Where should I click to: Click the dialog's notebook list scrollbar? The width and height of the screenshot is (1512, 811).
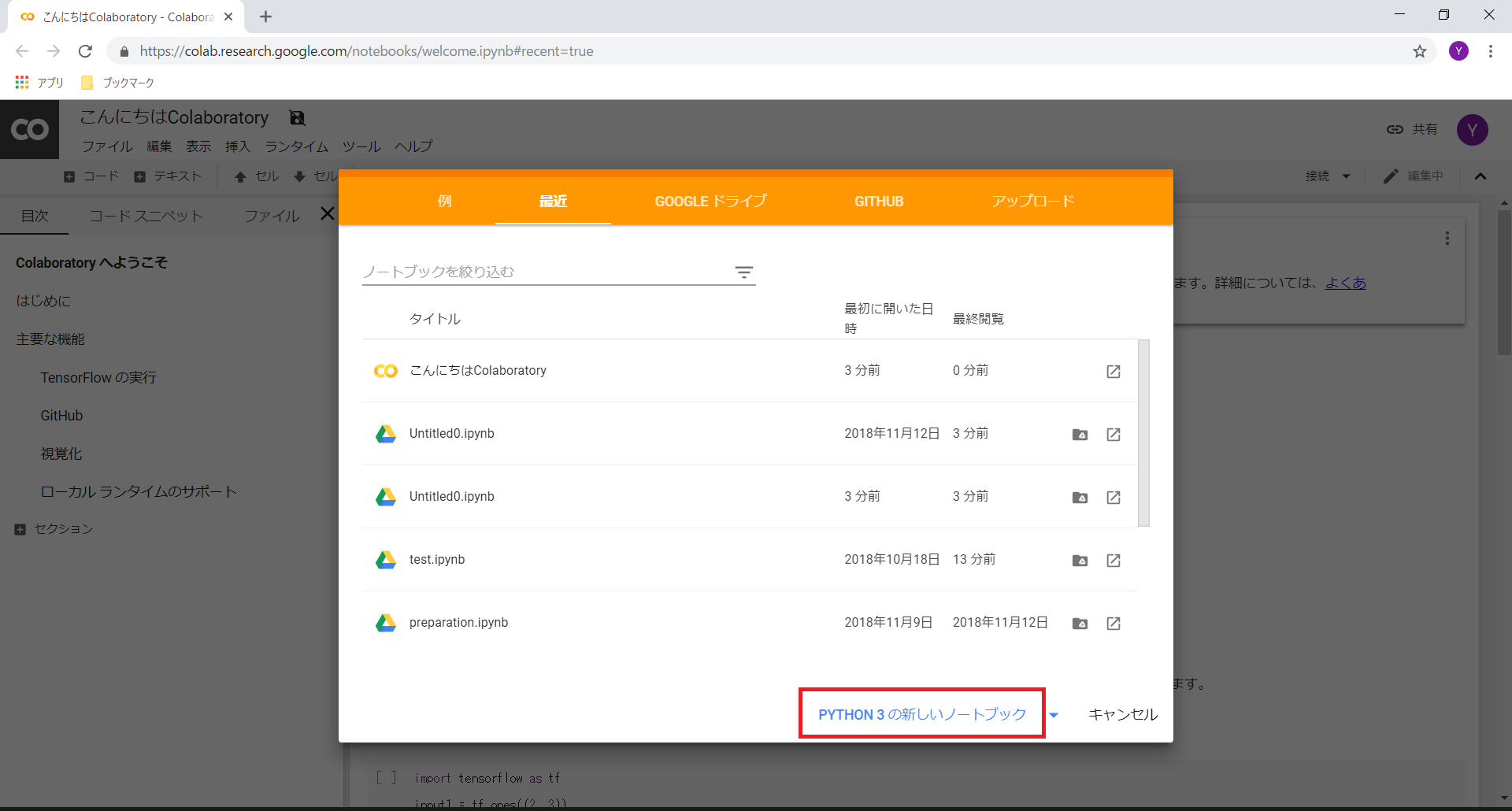[1143, 433]
